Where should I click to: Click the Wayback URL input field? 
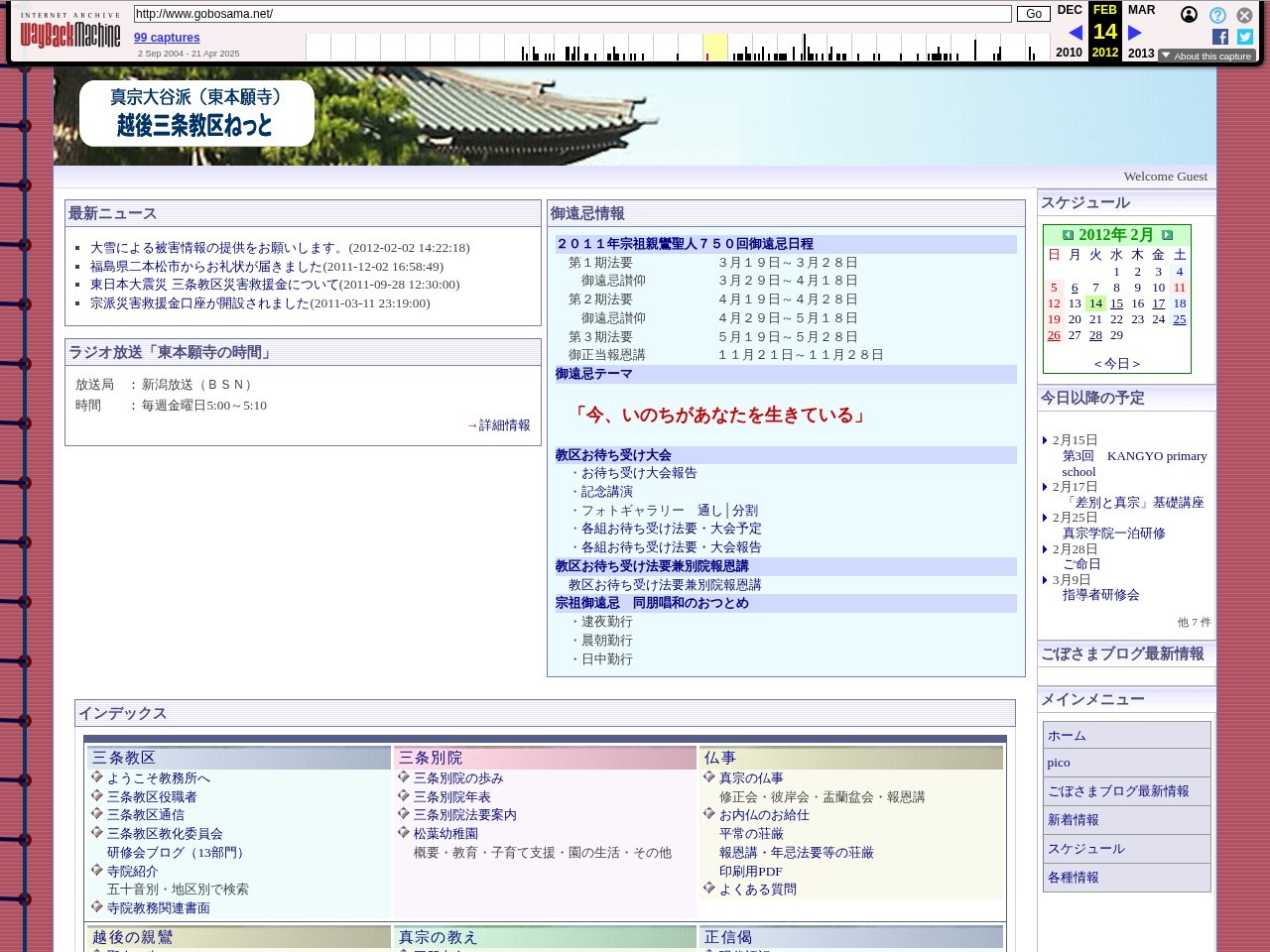[571, 14]
